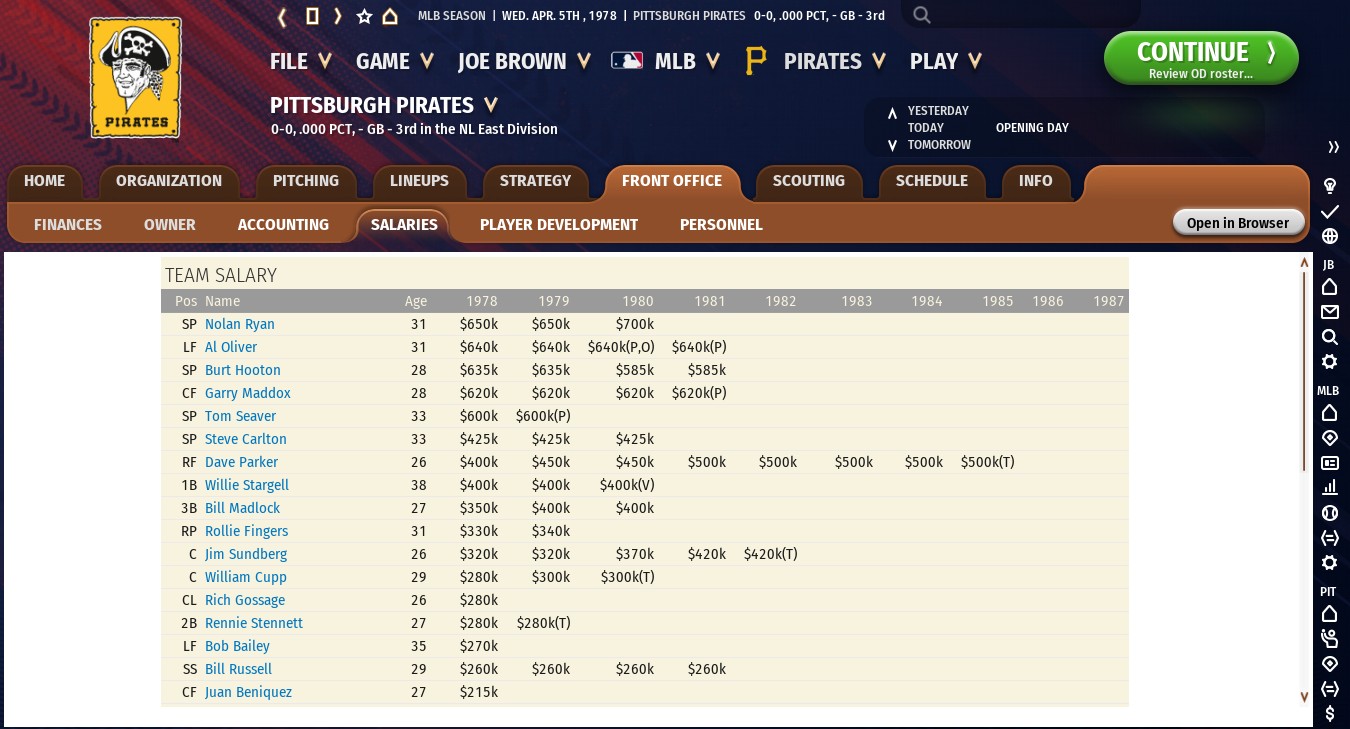The height and width of the screenshot is (729, 1350).
Task: Click the back navigation arrow icon
Action: 283,16
